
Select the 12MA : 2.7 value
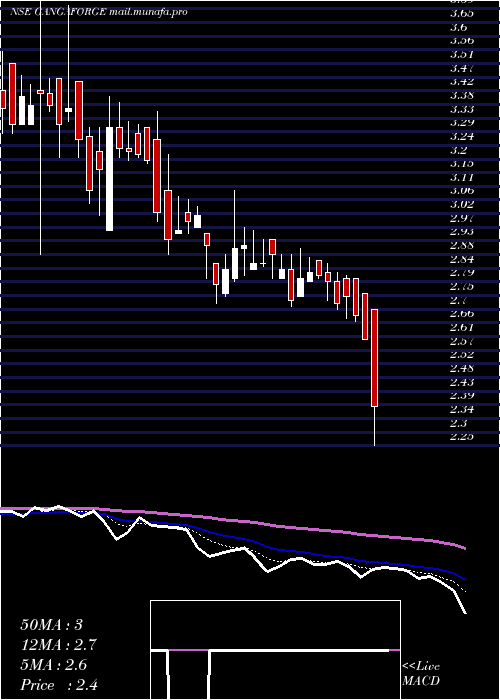point(58,645)
